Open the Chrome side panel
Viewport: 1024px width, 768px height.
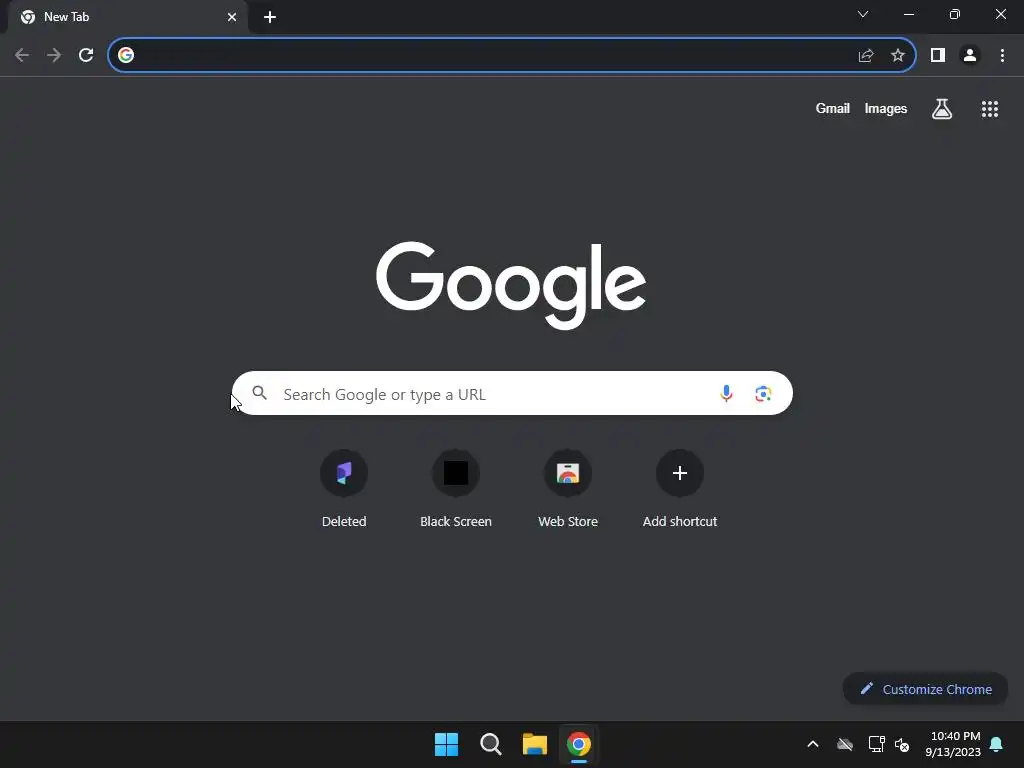[938, 56]
